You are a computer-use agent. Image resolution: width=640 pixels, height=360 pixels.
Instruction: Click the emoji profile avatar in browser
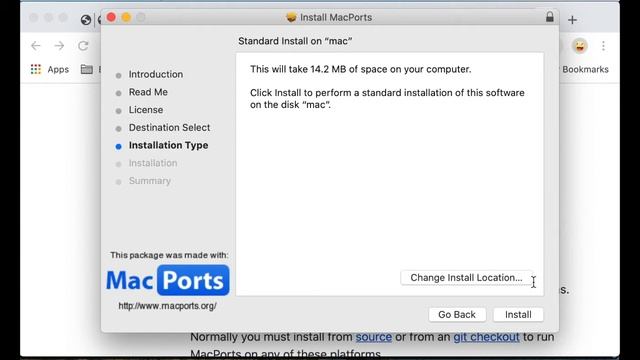pos(580,46)
